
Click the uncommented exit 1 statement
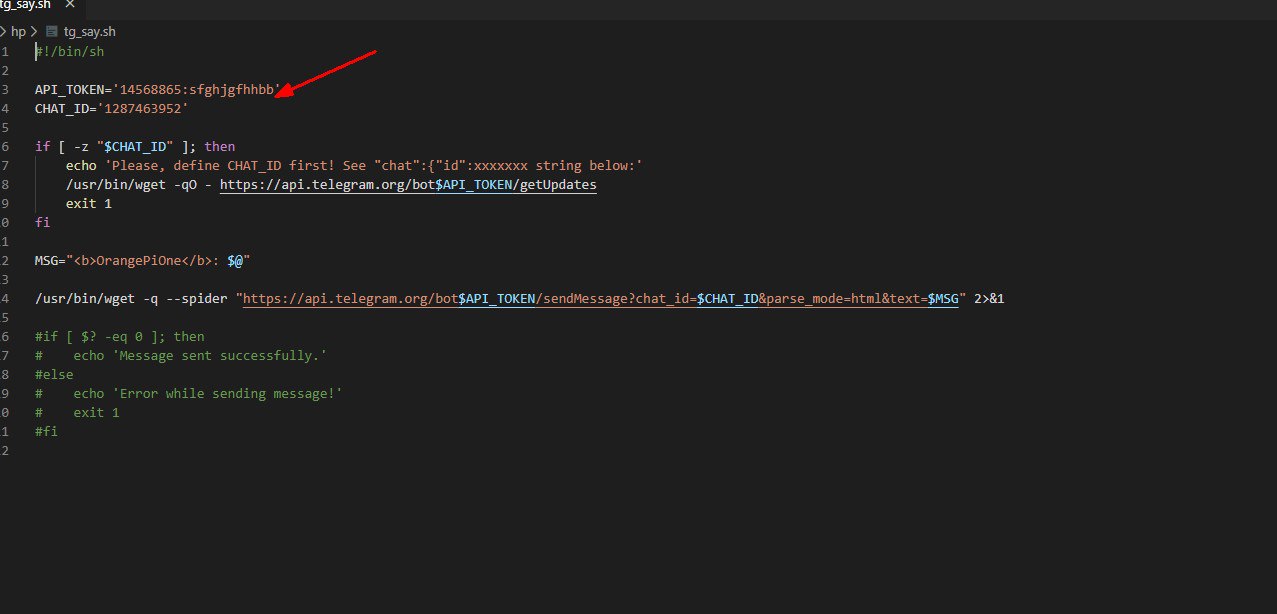(89, 204)
